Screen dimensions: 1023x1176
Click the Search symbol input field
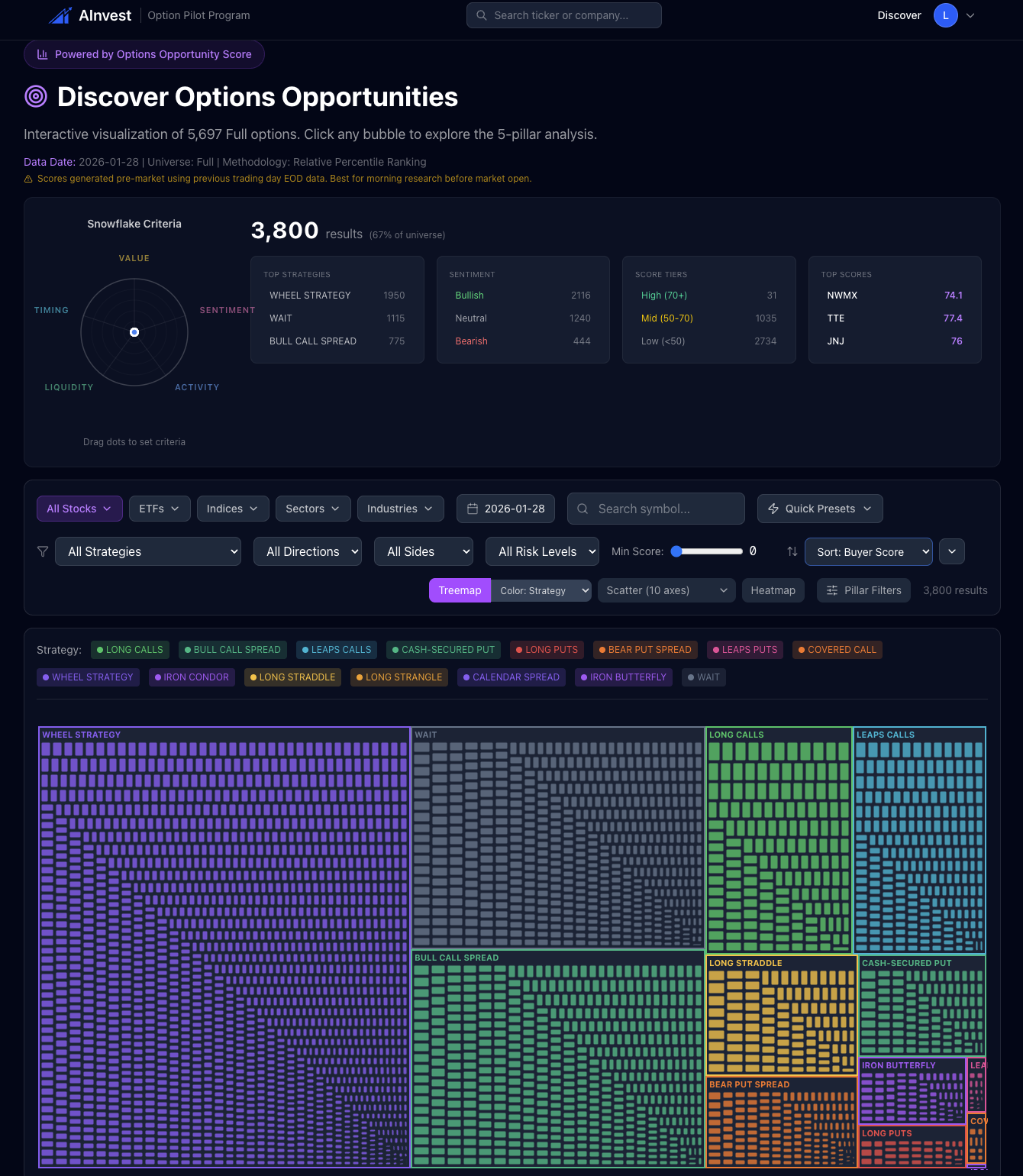655,509
